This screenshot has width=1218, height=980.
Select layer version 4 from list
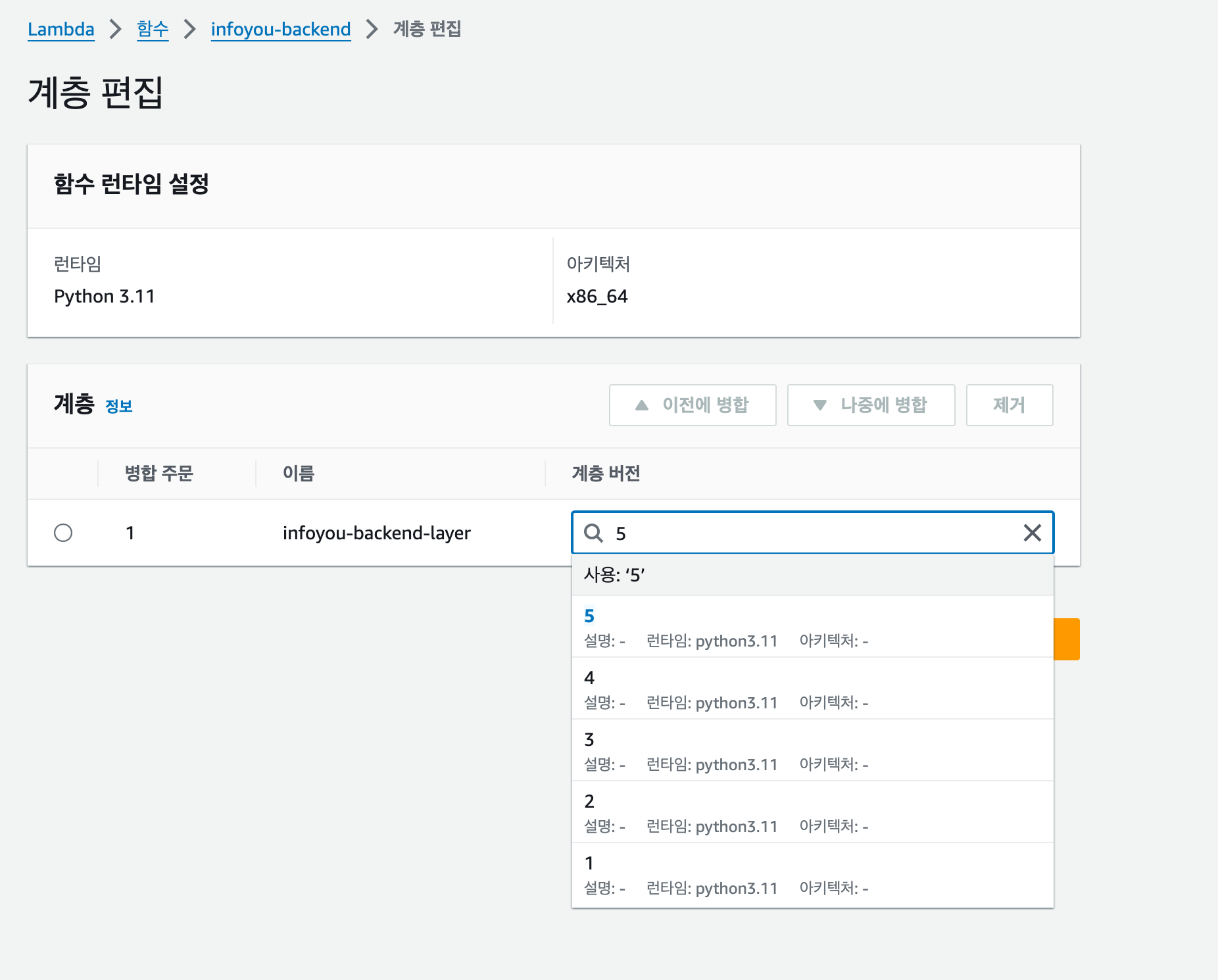pos(812,689)
